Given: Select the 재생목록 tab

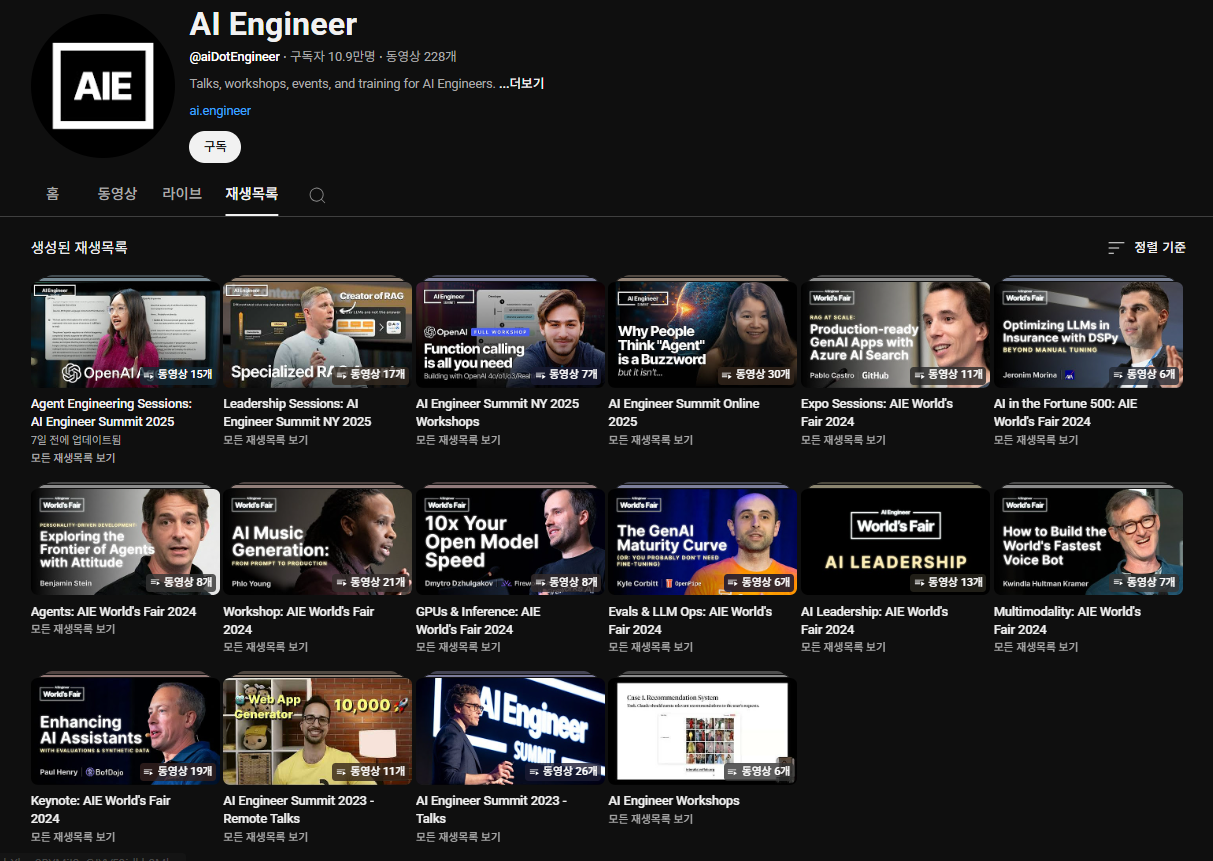Looking at the screenshot, I should 252,194.
